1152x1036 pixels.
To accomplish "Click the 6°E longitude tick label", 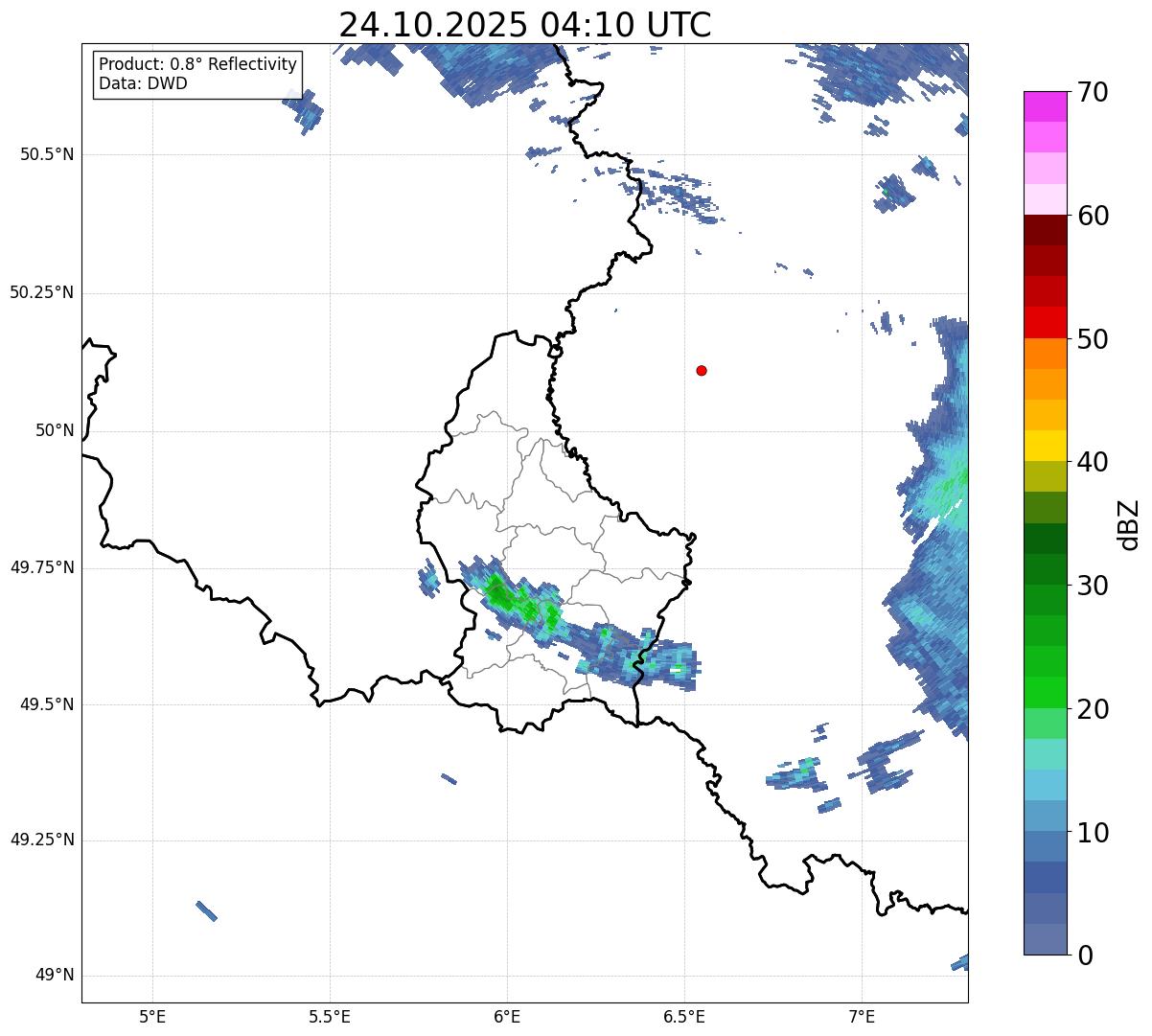I will coord(507,1017).
